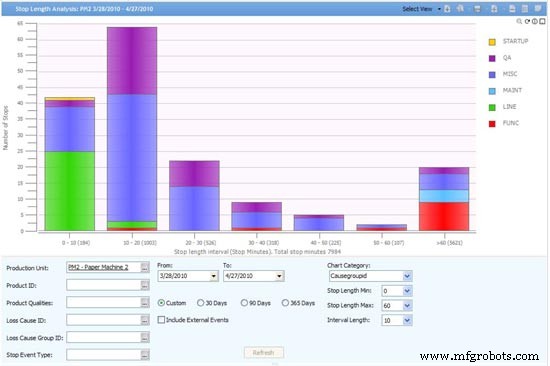Expand the Chart Category Causegroupid dropdown

point(407,276)
